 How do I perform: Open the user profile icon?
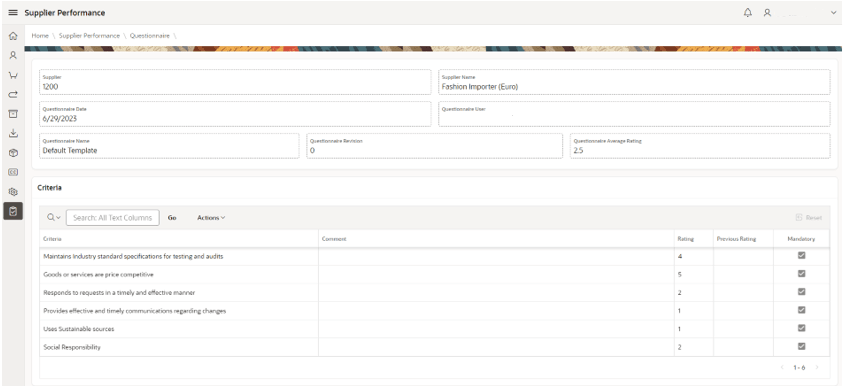click(767, 12)
